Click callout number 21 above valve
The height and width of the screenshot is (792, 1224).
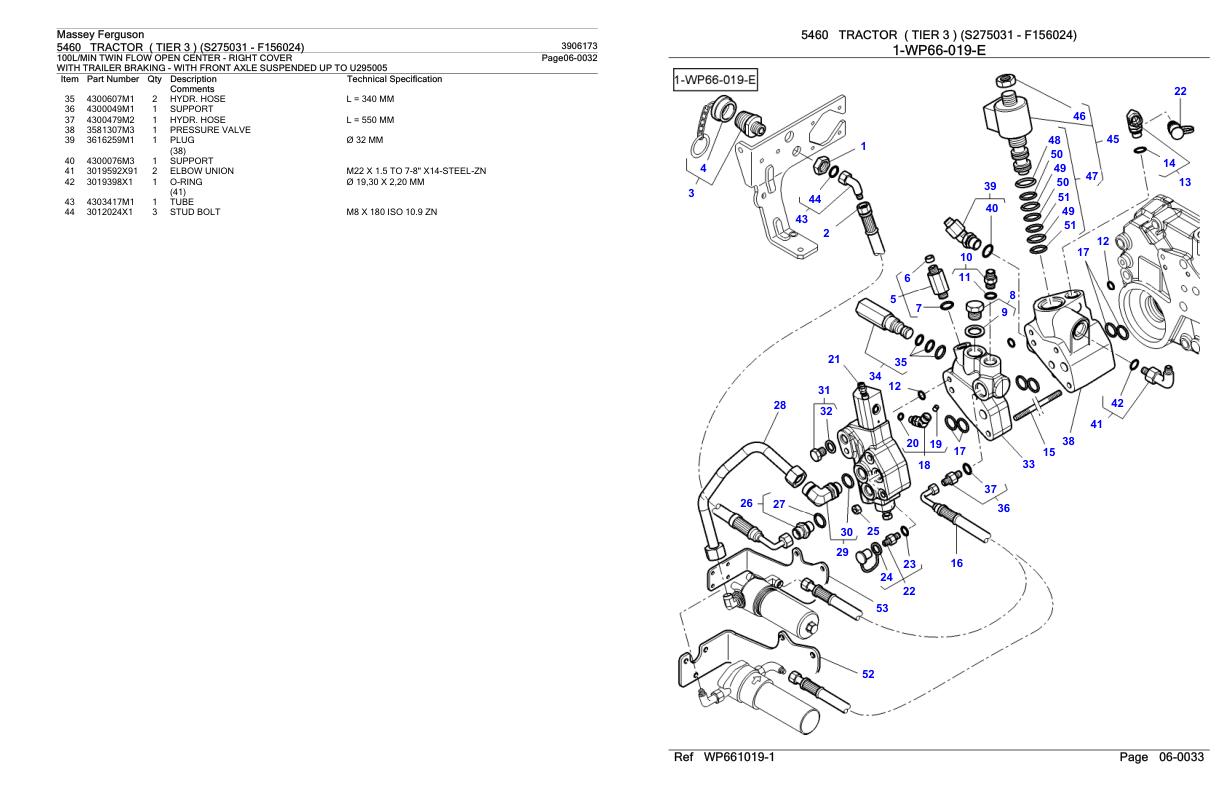pyautogui.click(x=834, y=359)
